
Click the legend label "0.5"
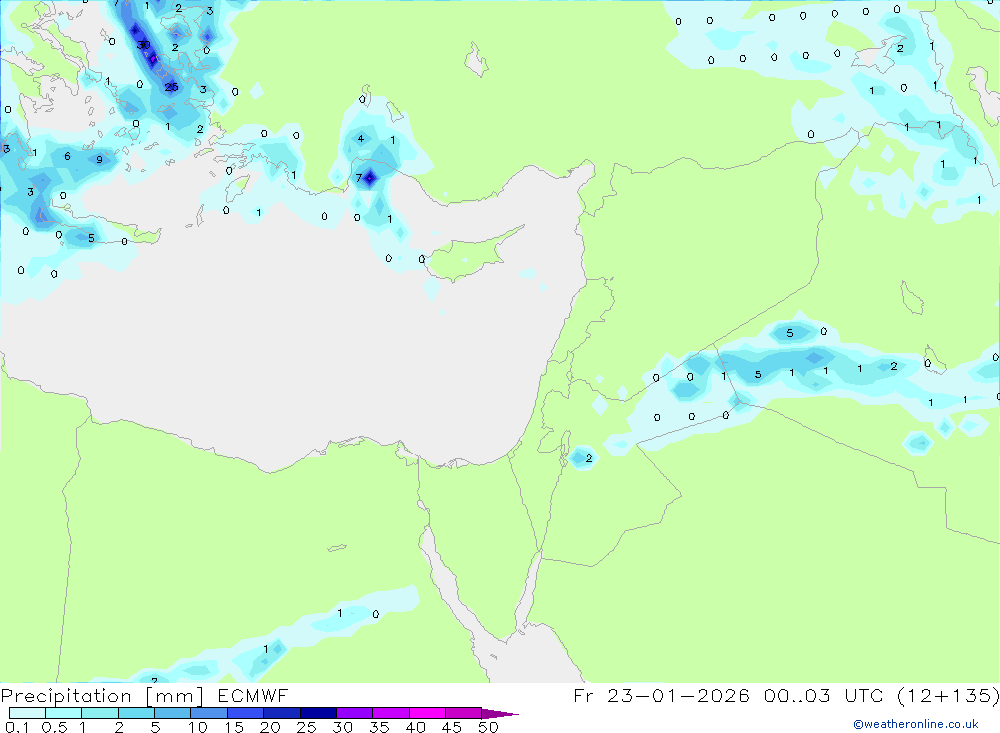[x=54, y=727]
